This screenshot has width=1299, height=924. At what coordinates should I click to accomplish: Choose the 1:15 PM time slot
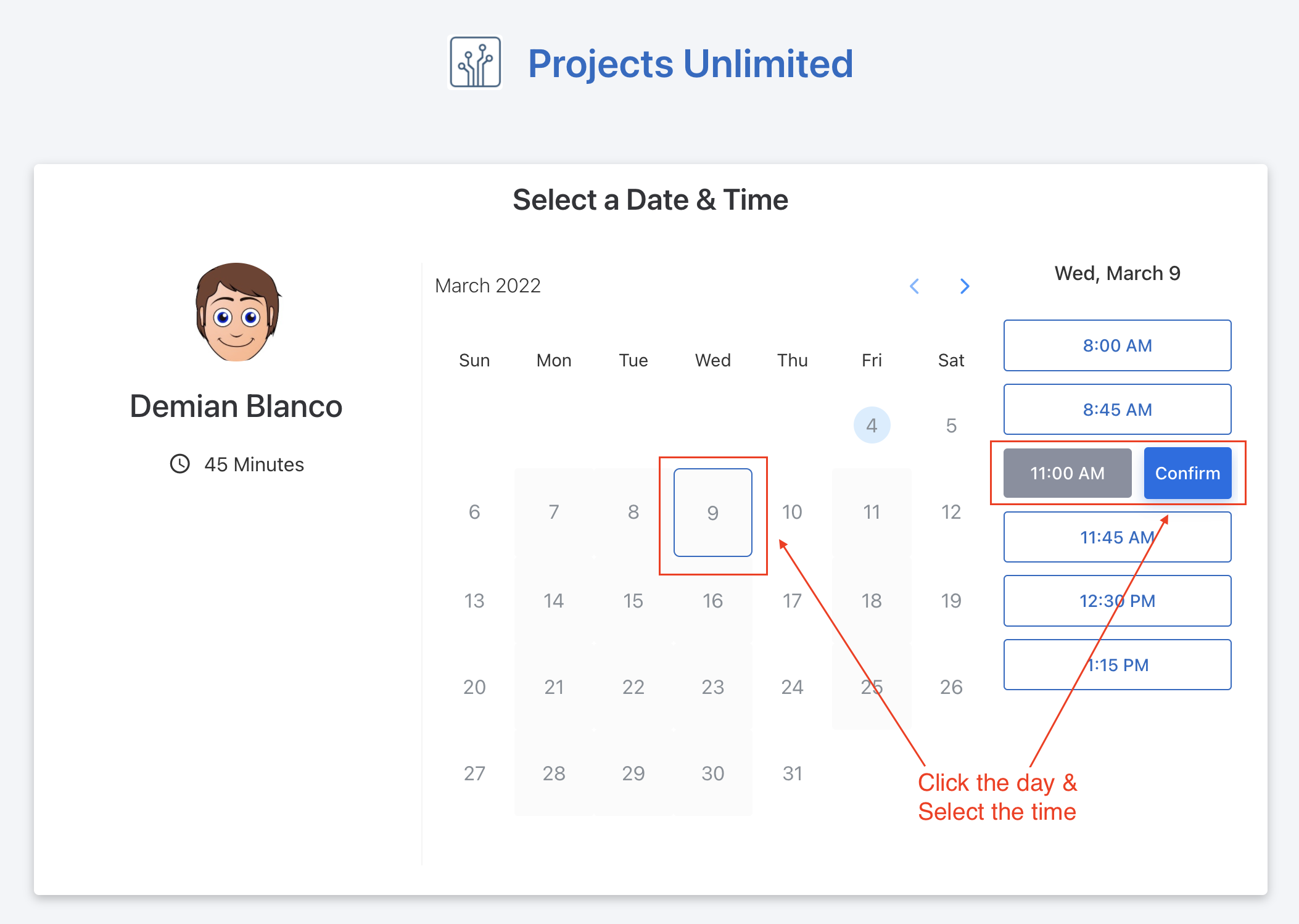point(1116,665)
